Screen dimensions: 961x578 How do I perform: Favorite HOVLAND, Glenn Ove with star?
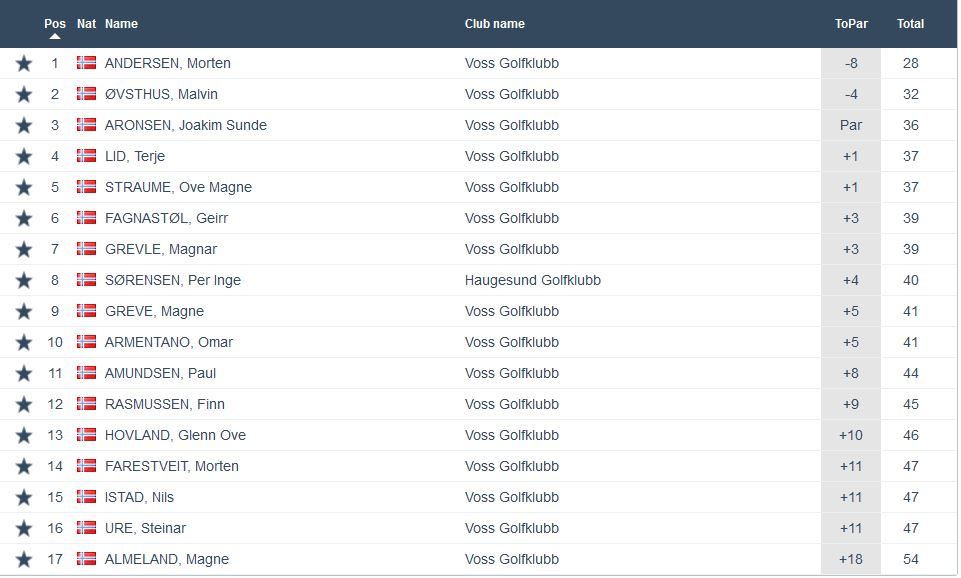click(x=24, y=435)
